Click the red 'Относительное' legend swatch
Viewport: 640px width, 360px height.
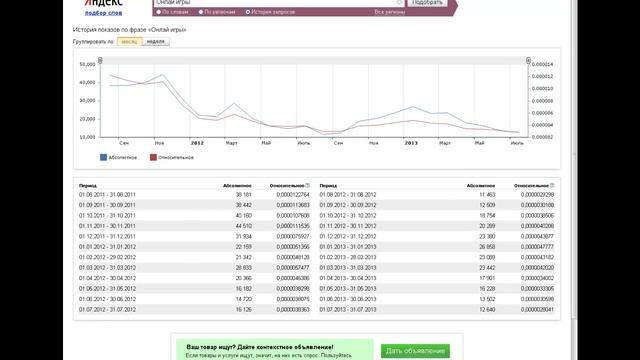coord(153,157)
